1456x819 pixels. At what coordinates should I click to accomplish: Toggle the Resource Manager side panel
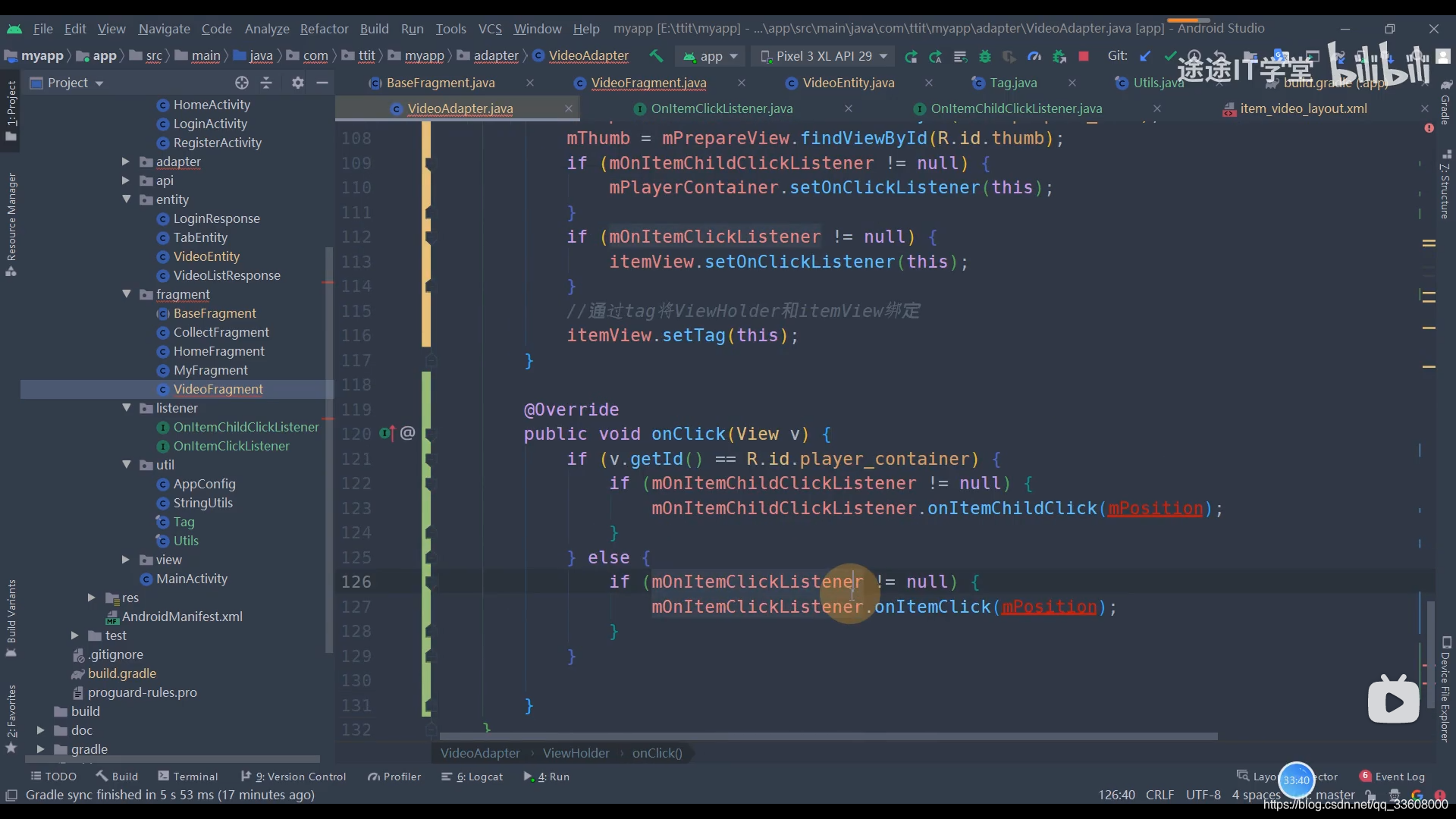pyautogui.click(x=11, y=224)
